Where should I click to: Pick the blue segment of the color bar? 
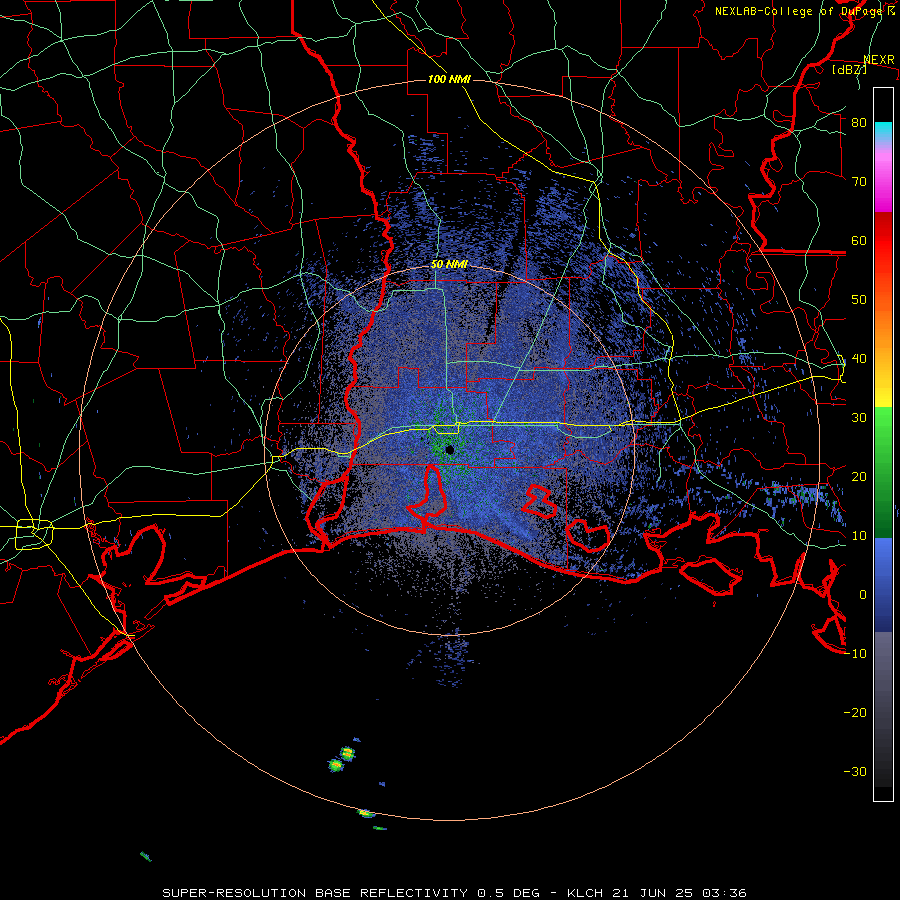click(883, 584)
